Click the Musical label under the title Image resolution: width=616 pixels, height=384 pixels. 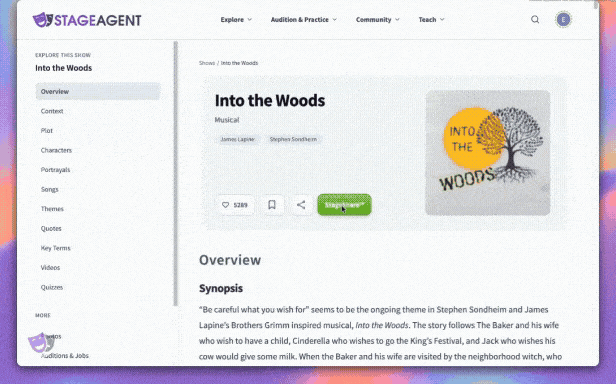(227, 120)
